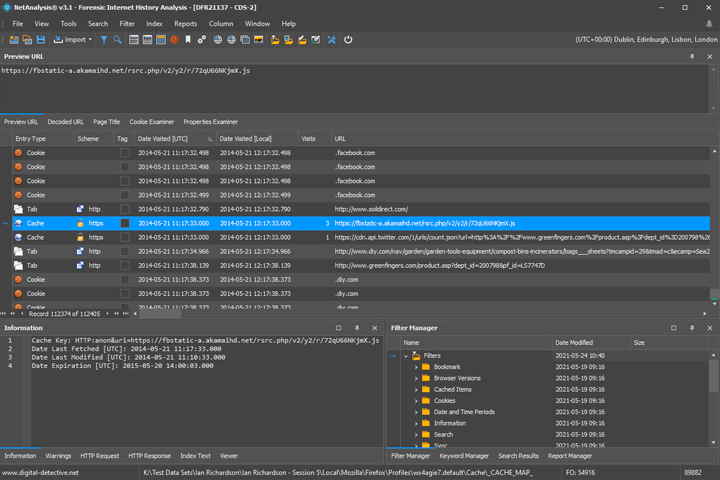
Task: Click the grid view icon after Search
Action: [x=134, y=40]
